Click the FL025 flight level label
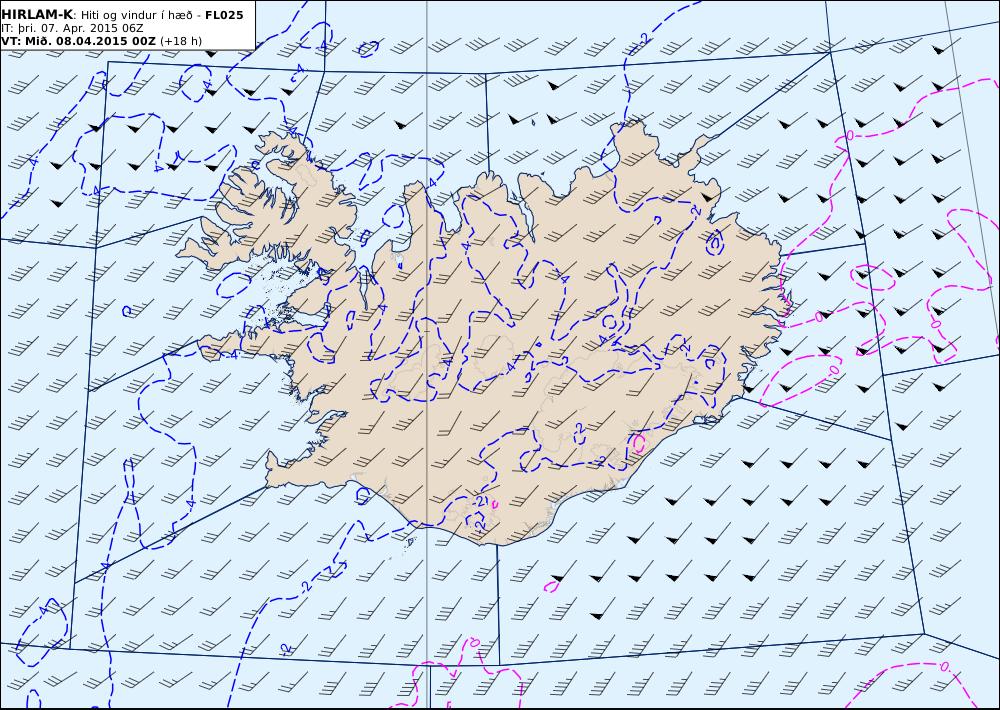 tap(224, 15)
